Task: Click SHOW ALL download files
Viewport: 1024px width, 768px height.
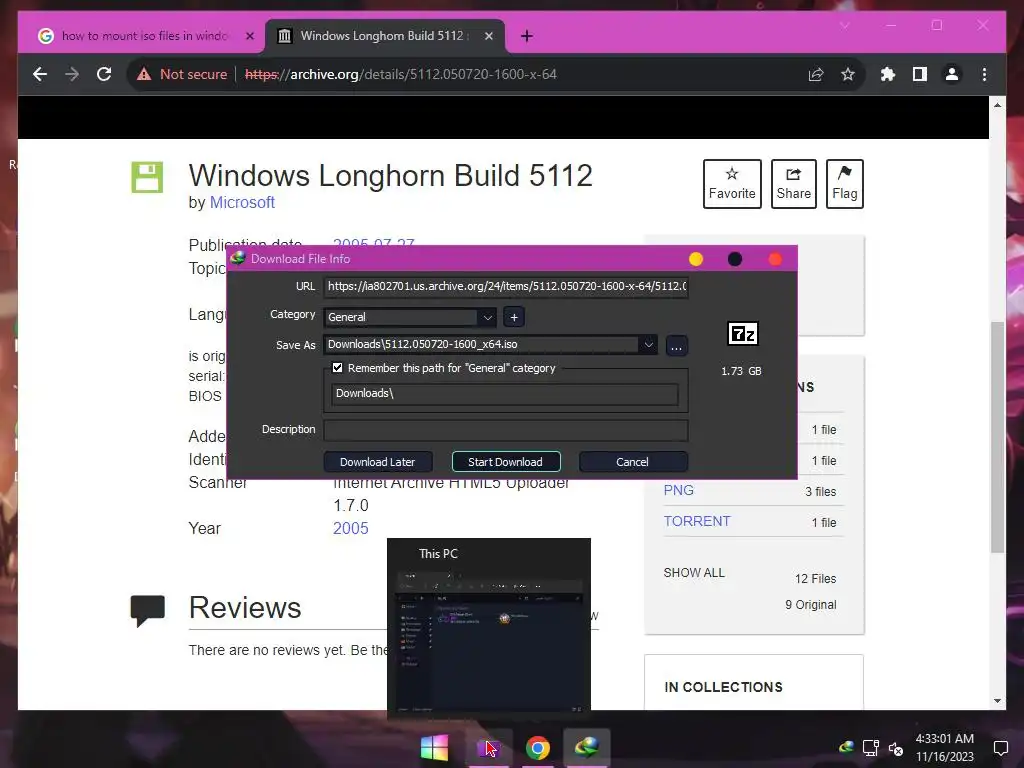Action: (694, 573)
